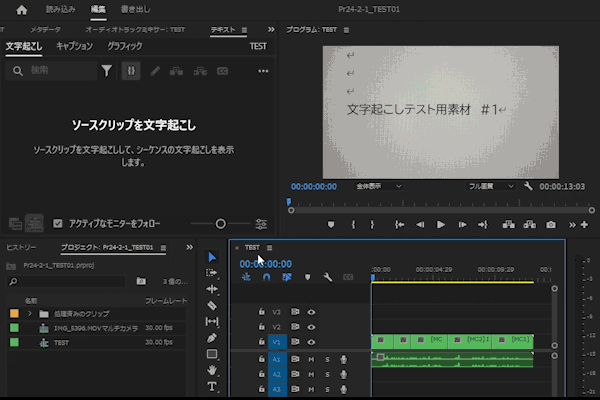Go to In point button
Screen dimensions: 600x400
click(399, 225)
